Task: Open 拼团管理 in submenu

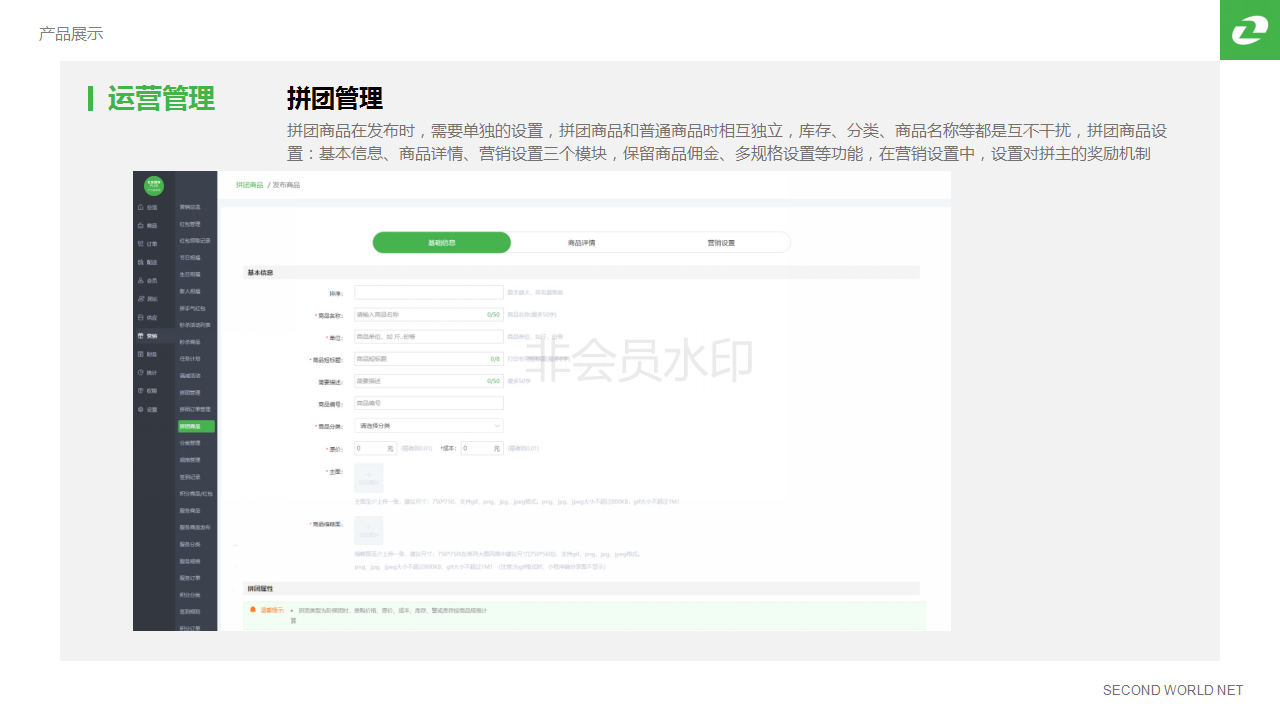Action: (x=190, y=392)
